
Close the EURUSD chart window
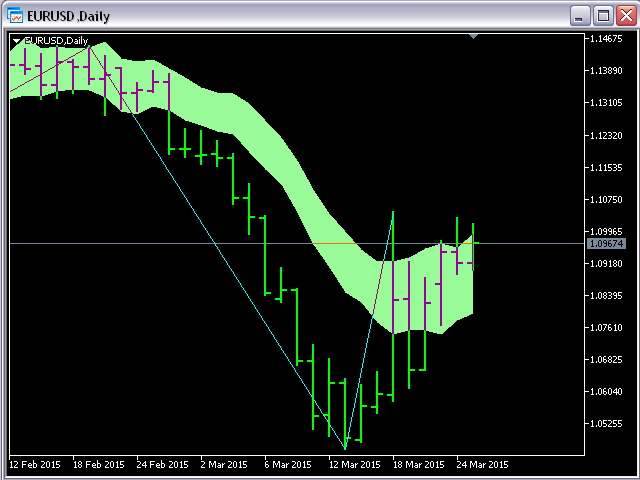click(x=627, y=16)
